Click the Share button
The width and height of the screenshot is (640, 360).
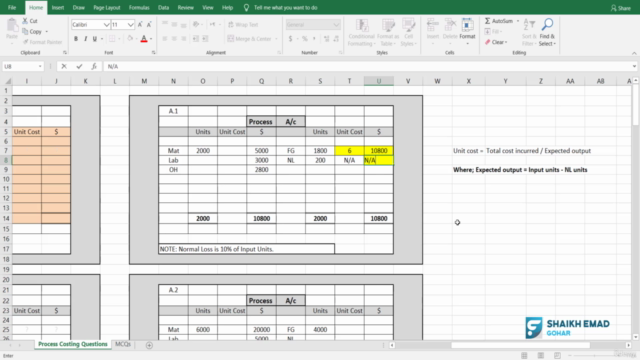pyautogui.click(x=620, y=8)
